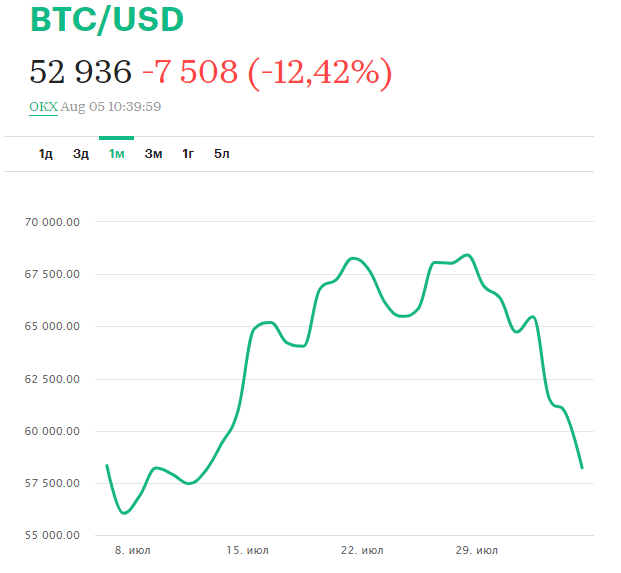Viewport: 621px width, 573px height.
Task: Click the 70 000.00 y-axis label
Action: pyautogui.click(x=51, y=222)
